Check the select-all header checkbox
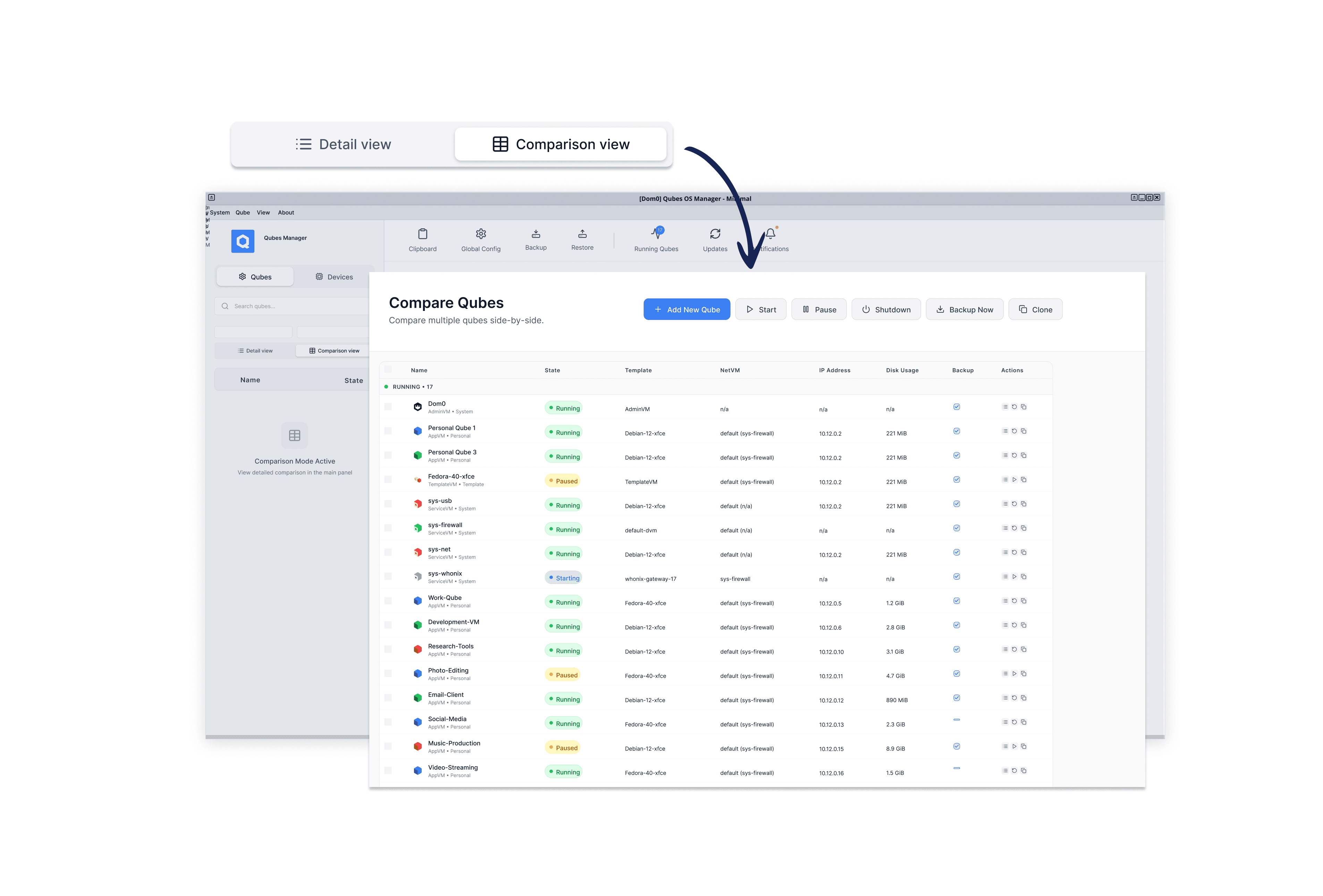Image resolution: width=1323 pixels, height=896 pixels. click(x=388, y=370)
